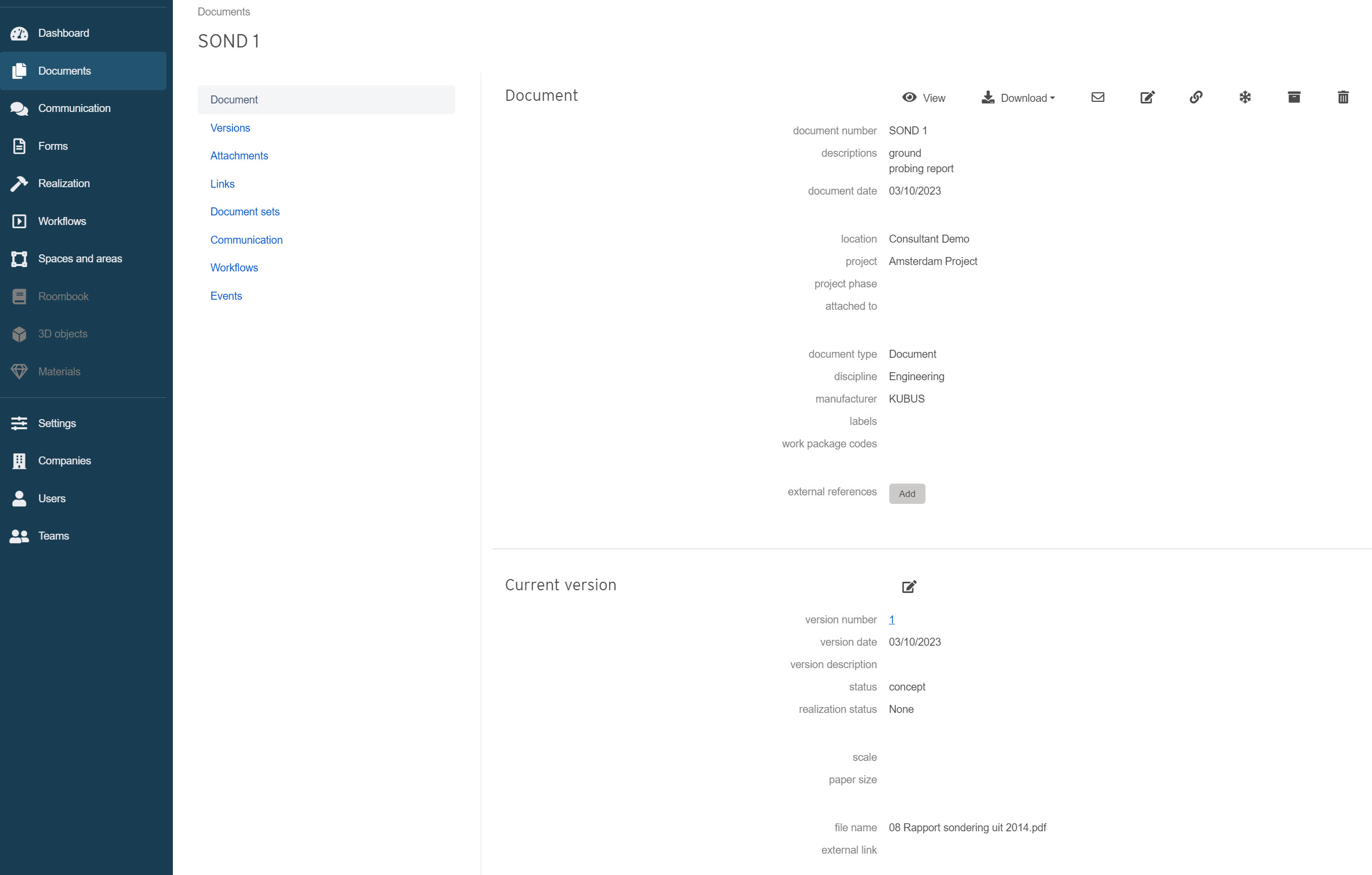Click the Forms sheet icon

click(x=19, y=146)
